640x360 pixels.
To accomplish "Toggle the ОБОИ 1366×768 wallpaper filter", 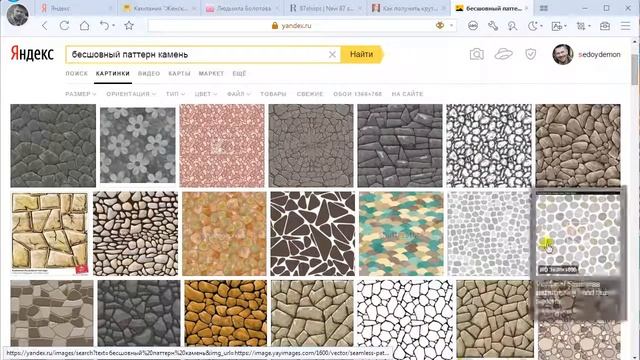I will 358,94.
